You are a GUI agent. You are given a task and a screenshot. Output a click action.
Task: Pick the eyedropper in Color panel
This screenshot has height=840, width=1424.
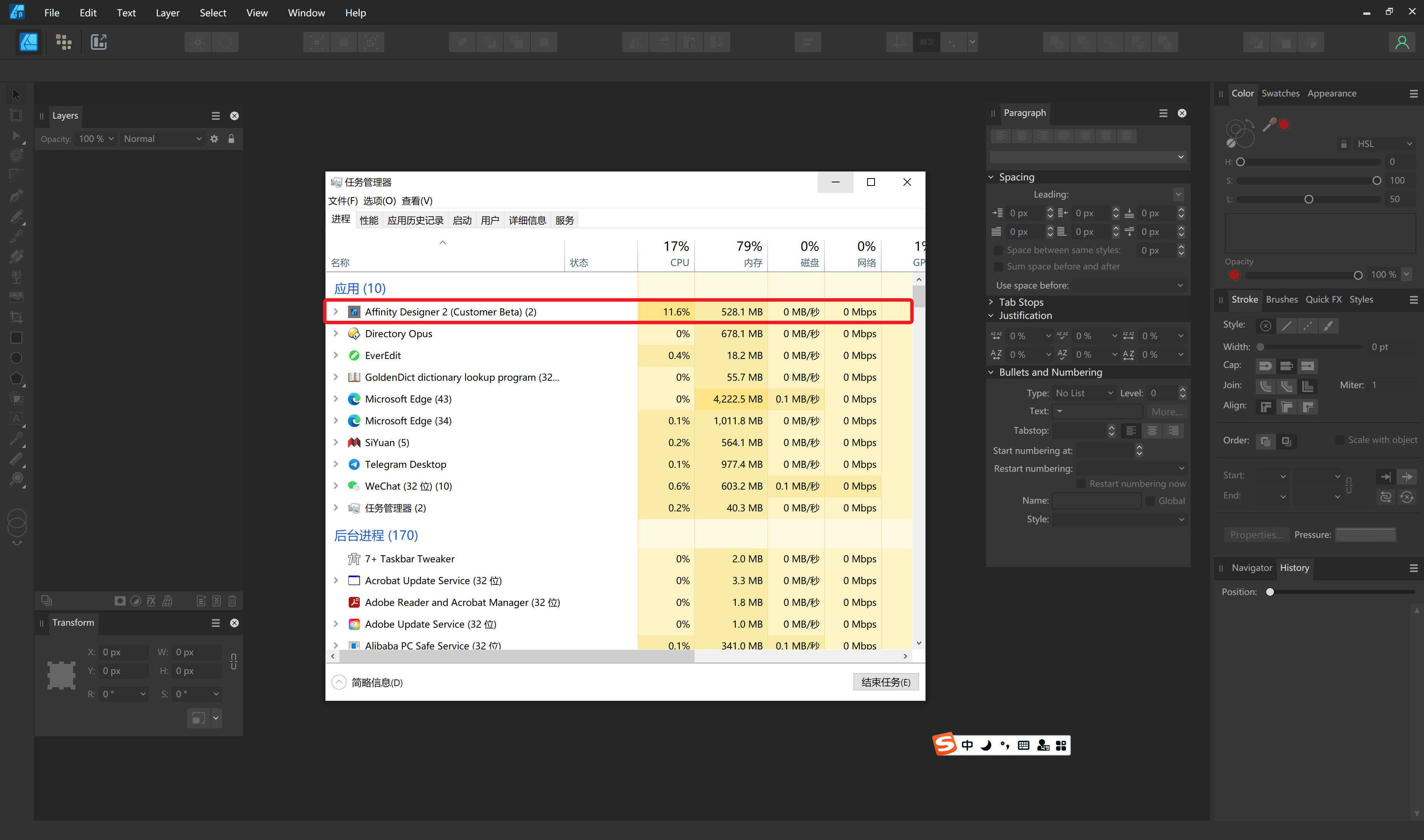pos(1270,124)
